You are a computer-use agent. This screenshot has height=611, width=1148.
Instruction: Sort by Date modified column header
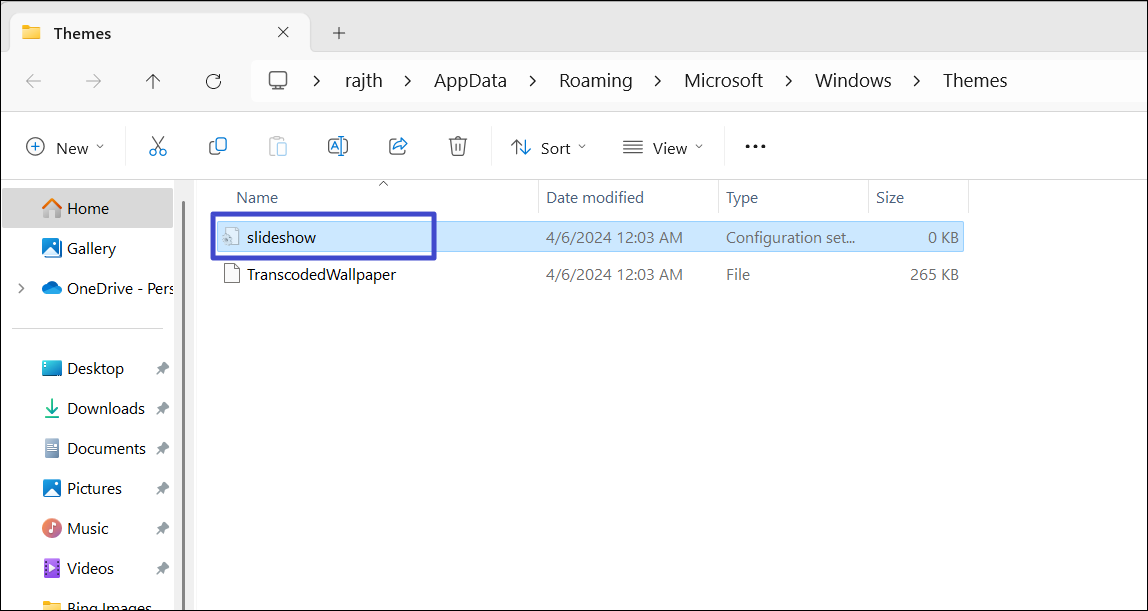click(595, 198)
